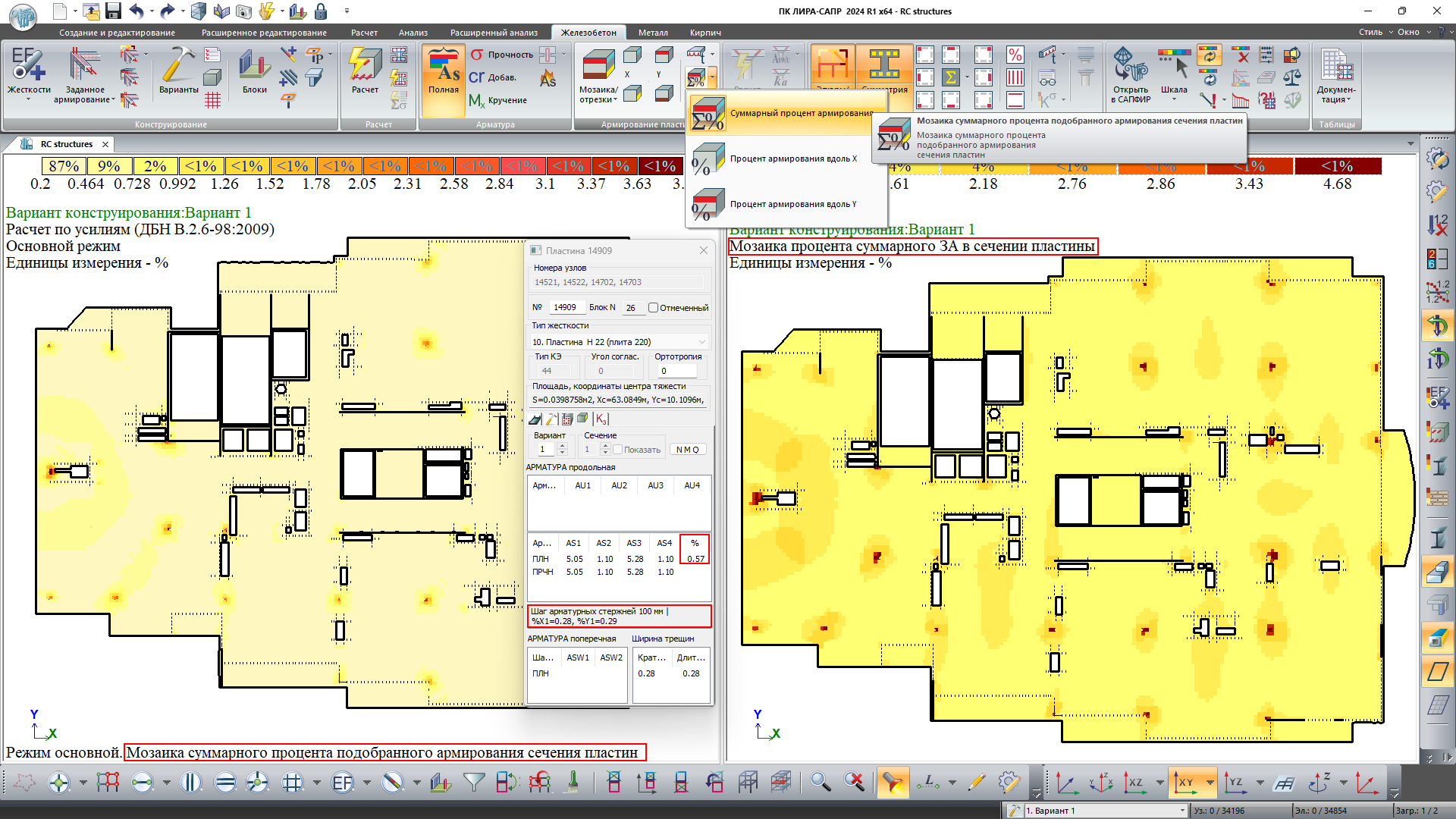Toggle XY projection view button
This screenshot has width=1456, height=819.
click(x=1185, y=782)
